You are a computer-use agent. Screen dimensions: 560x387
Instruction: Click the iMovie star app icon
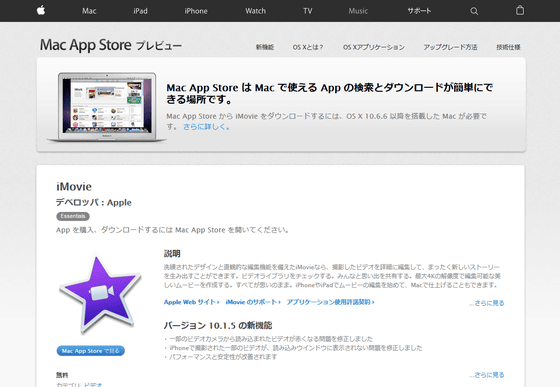click(100, 295)
